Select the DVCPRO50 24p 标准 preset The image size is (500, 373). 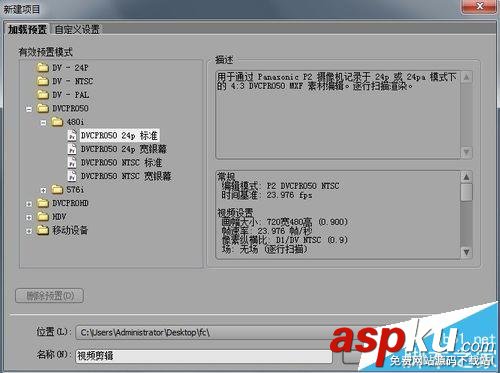[119, 135]
